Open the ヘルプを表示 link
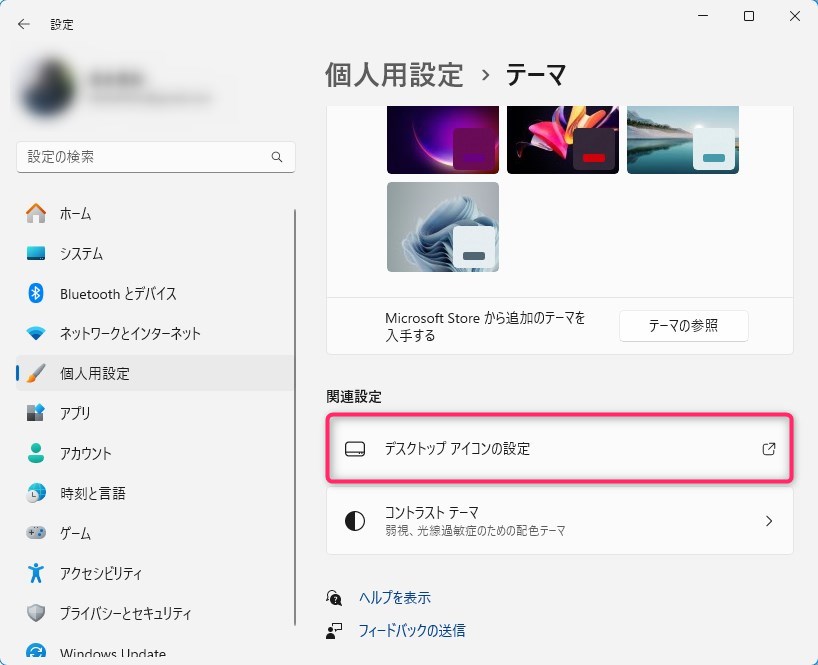The image size is (818, 665). (x=394, y=598)
